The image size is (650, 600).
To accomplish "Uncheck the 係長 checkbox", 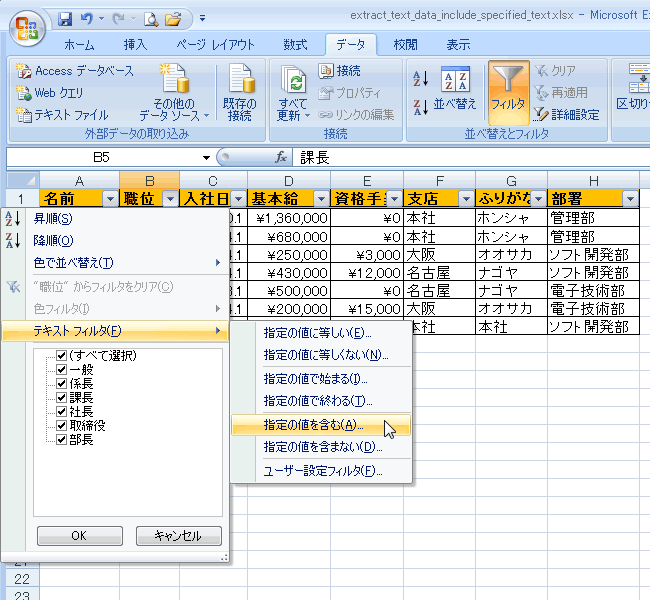I will [61, 384].
